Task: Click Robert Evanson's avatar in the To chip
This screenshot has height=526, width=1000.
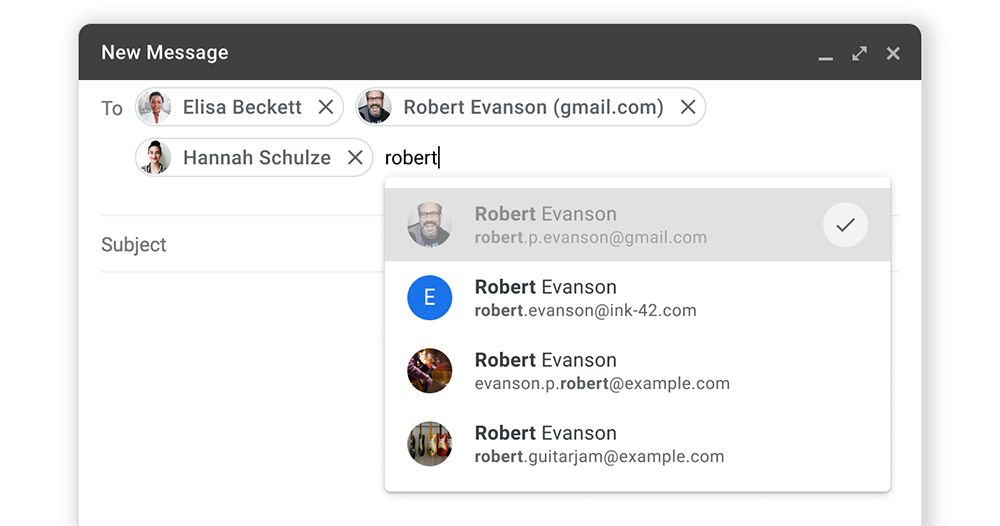Action: pyautogui.click(x=375, y=107)
